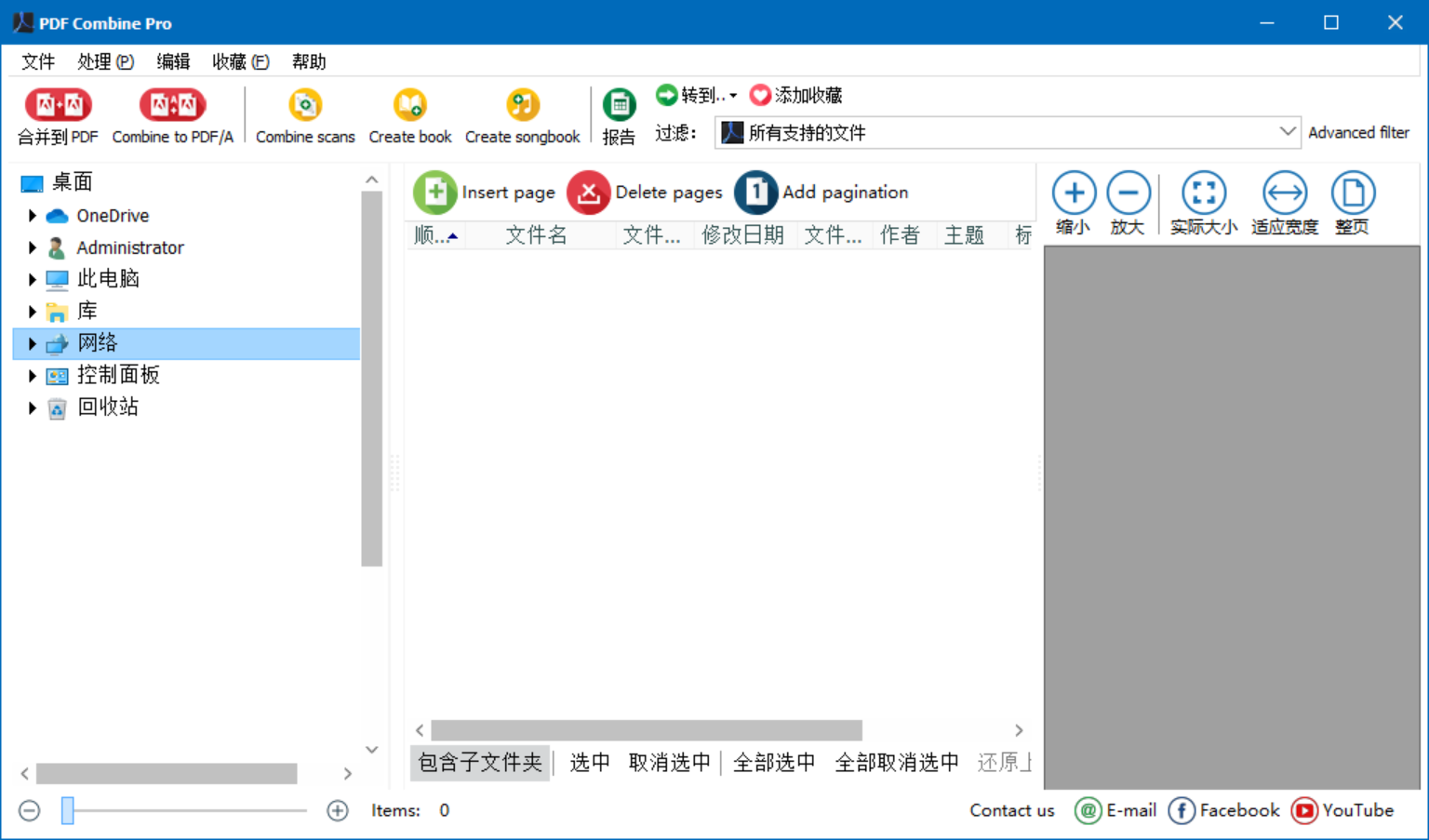Click the zoom-in plus icon in status bar
The image size is (1429, 840).
pos(338,811)
